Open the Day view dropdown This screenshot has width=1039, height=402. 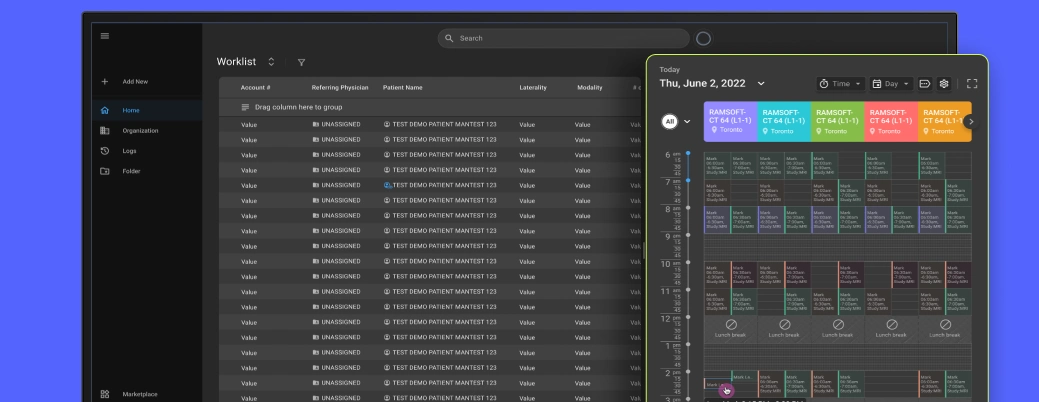(x=891, y=84)
